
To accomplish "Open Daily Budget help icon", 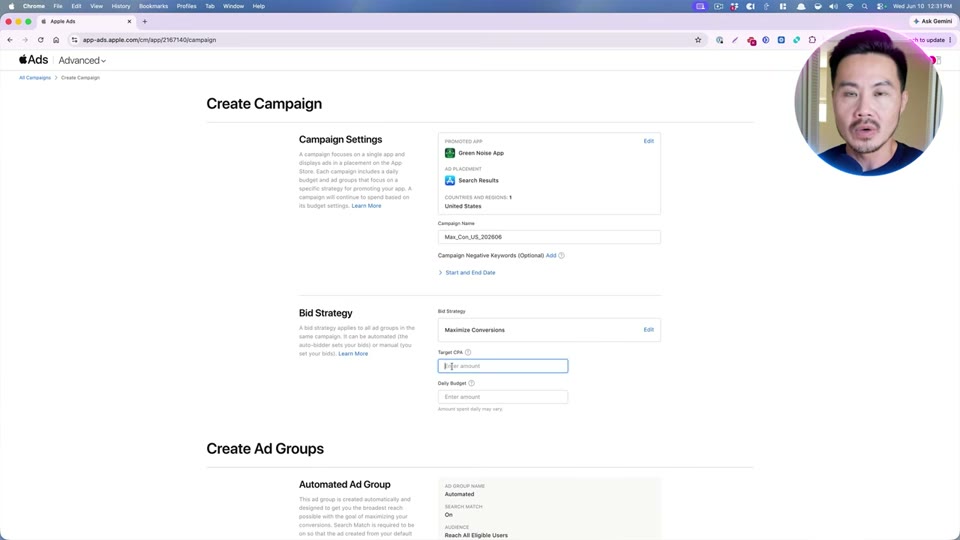I will (x=471, y=383).
